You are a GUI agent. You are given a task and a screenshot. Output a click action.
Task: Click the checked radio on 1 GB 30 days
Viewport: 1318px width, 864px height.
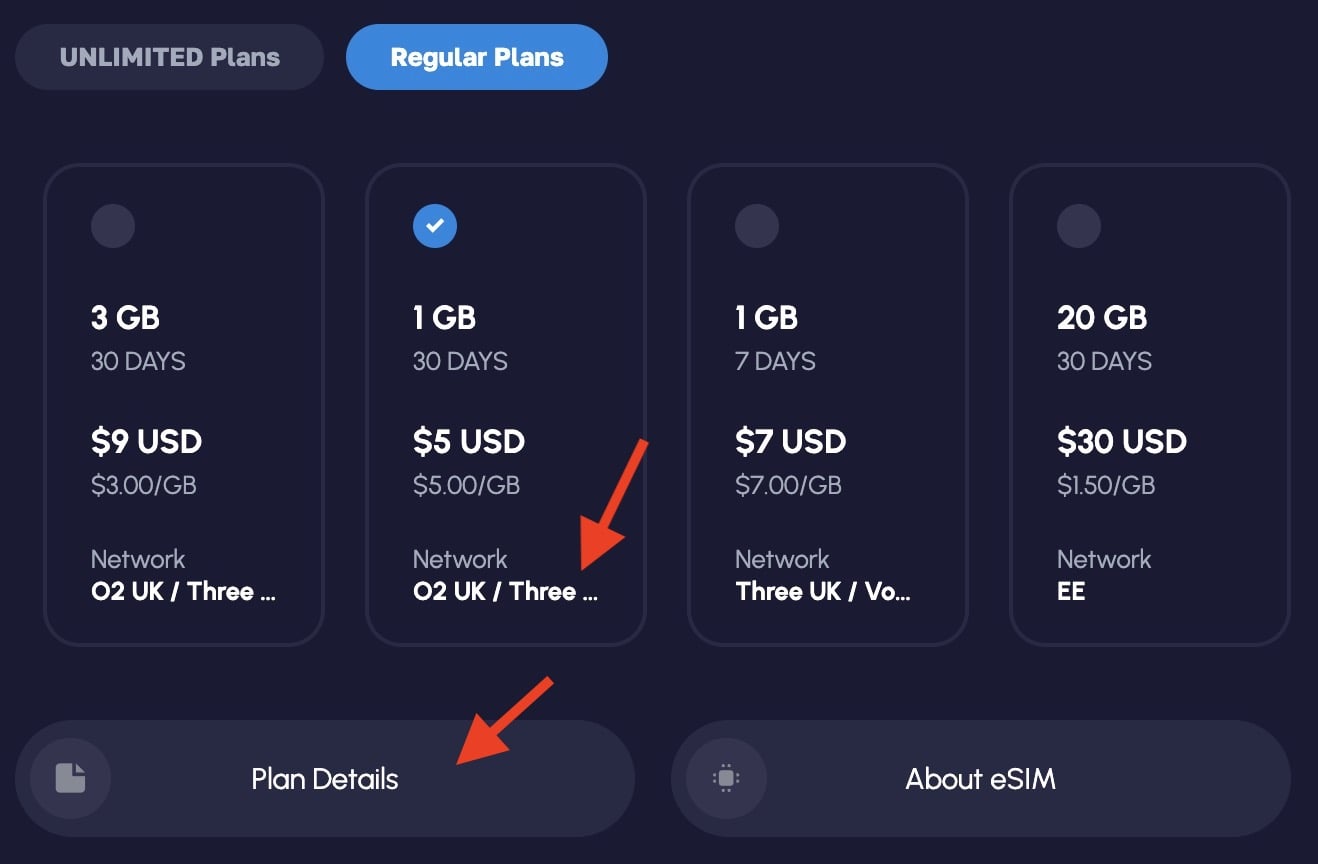435,226
